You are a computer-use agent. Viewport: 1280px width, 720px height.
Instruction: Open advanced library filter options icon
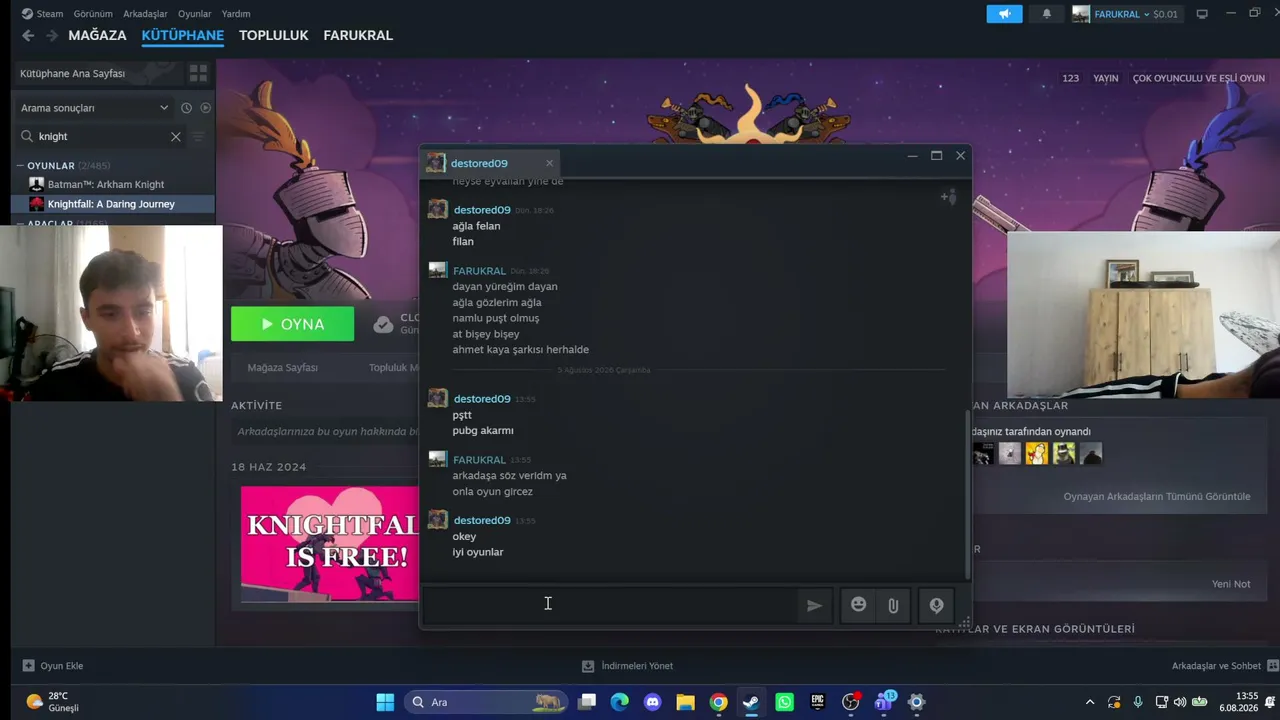pos(198,136)
